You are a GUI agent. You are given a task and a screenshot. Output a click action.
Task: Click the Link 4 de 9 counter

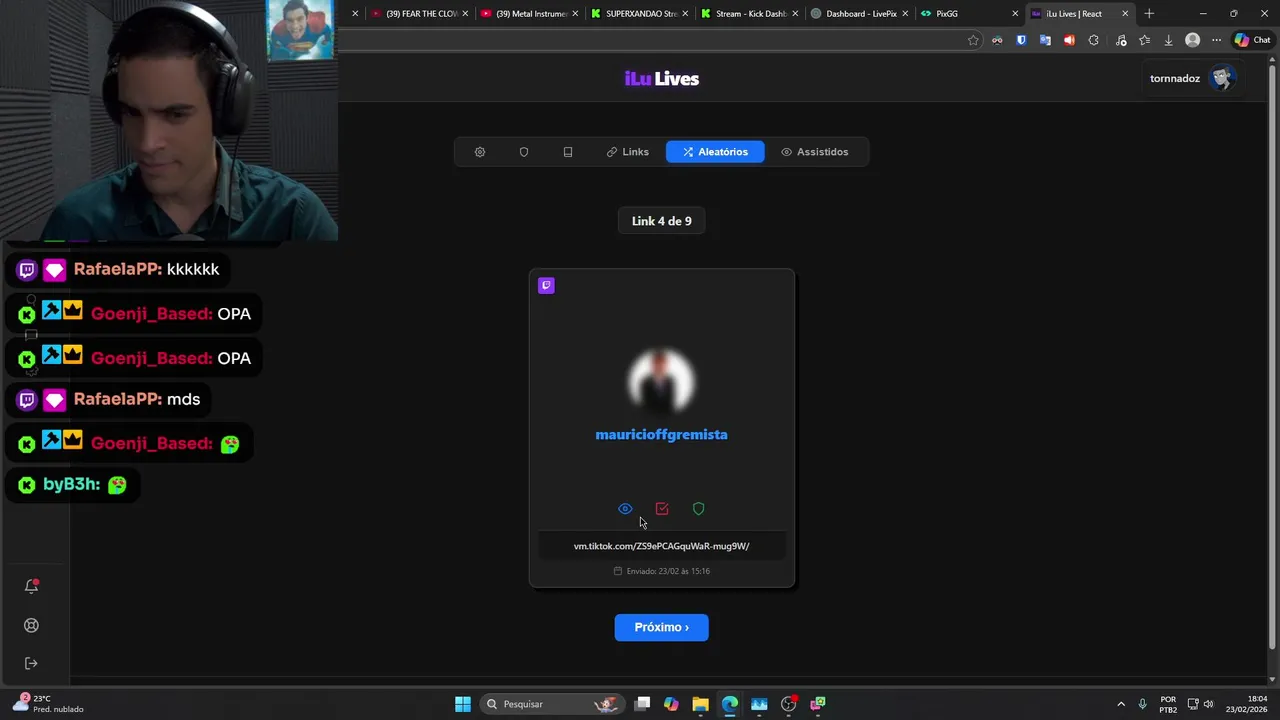click(x=661, y=221)
